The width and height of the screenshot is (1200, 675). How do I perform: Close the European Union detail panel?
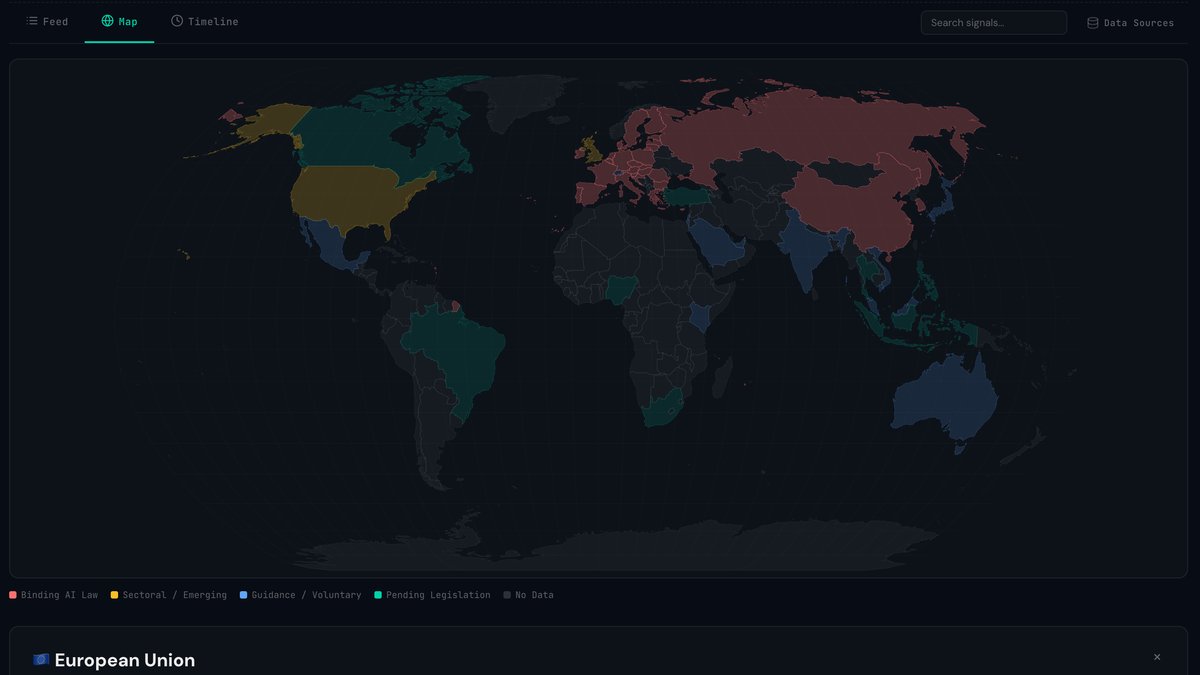click(x=1156, y=657)
